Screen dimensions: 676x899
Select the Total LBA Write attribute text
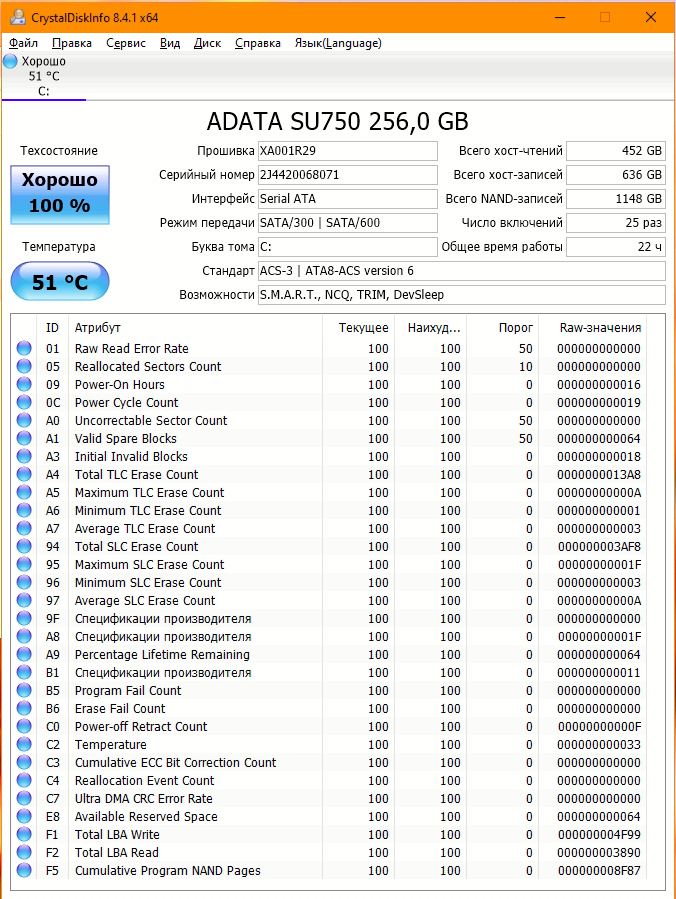coord(117,834)
